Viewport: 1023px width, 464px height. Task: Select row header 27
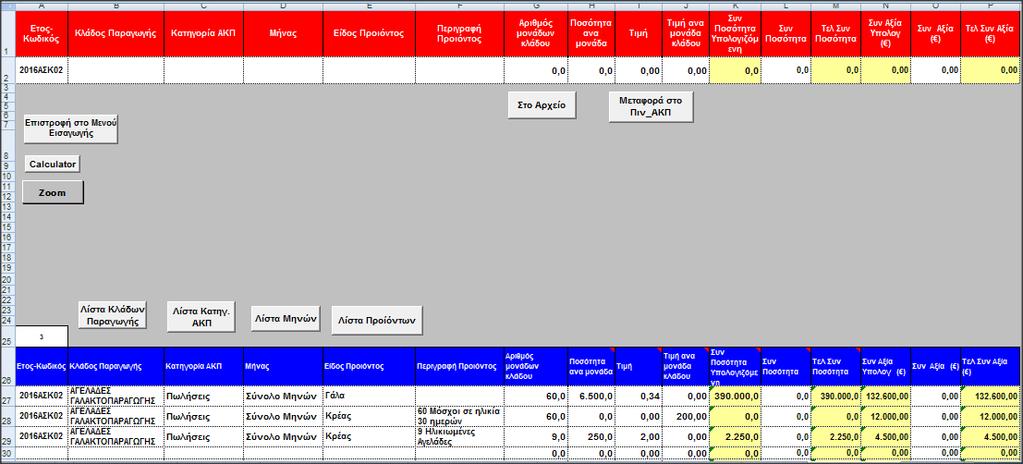coord(8,395)
